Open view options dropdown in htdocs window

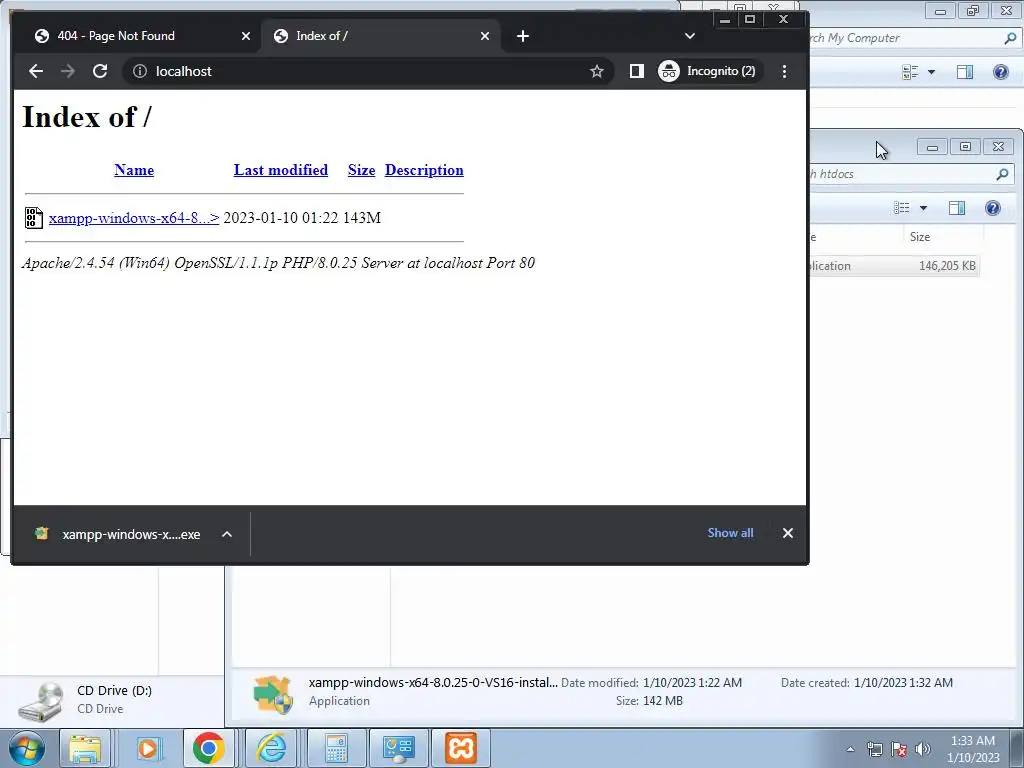pyautogui.click(x=923, y=208)
